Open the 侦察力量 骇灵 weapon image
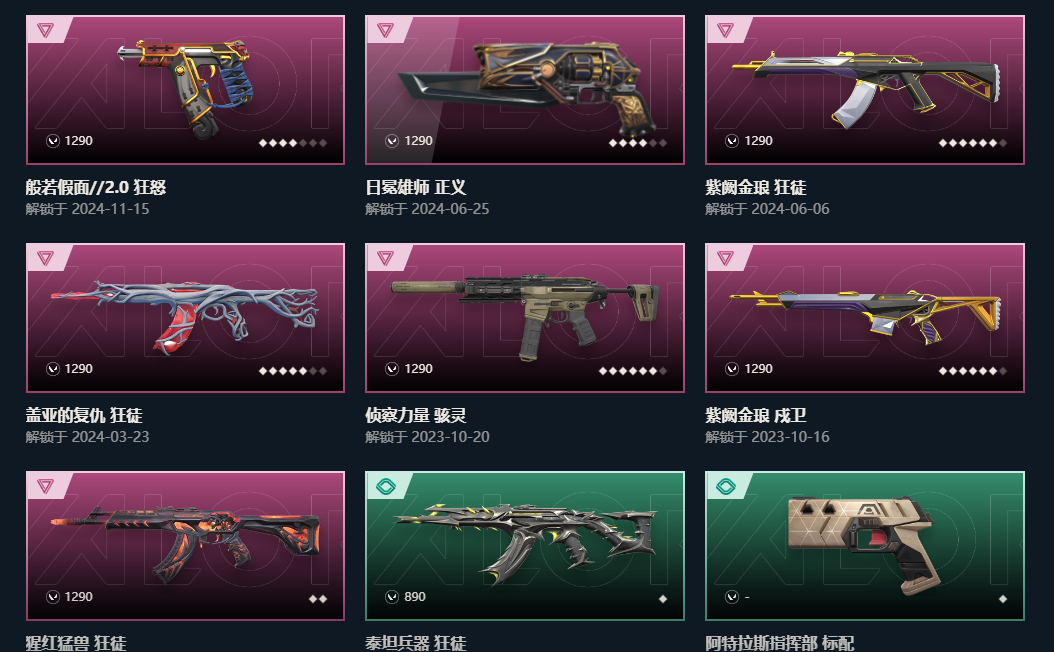 coord(525,316)
